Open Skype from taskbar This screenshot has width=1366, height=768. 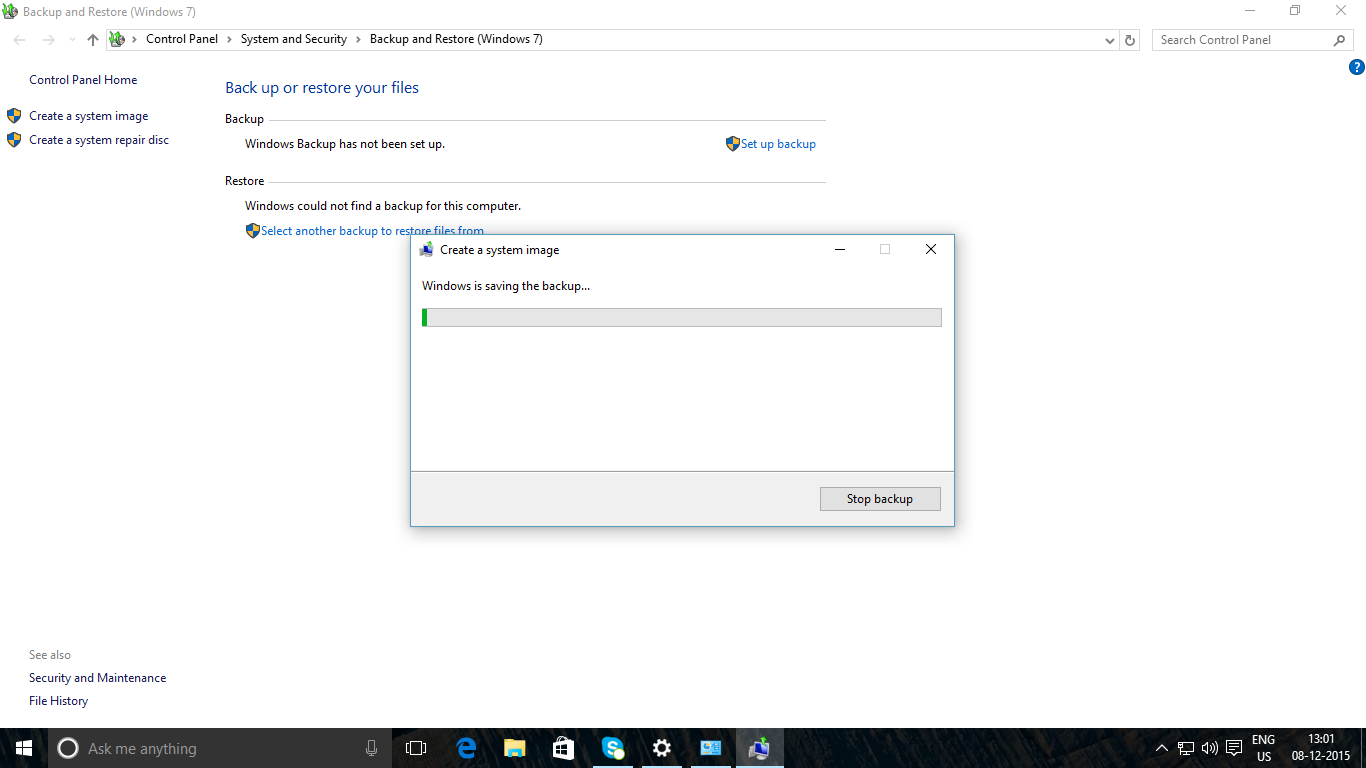(x=613, y=748)
